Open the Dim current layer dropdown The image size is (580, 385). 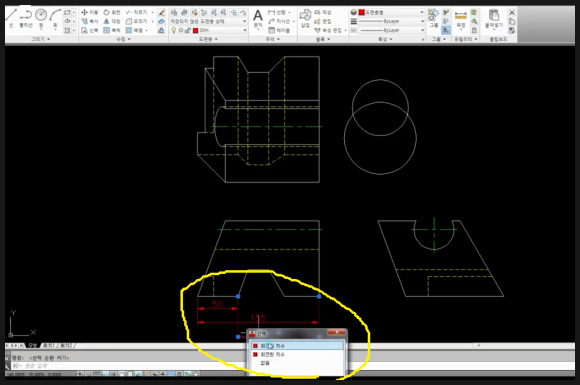click(x=208, y=30)
